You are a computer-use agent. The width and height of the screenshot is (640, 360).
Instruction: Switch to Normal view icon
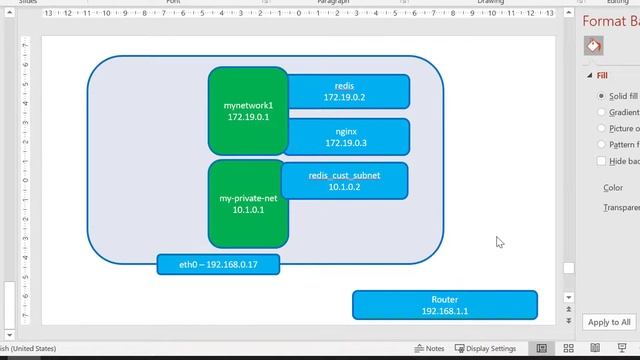point(542,348)
